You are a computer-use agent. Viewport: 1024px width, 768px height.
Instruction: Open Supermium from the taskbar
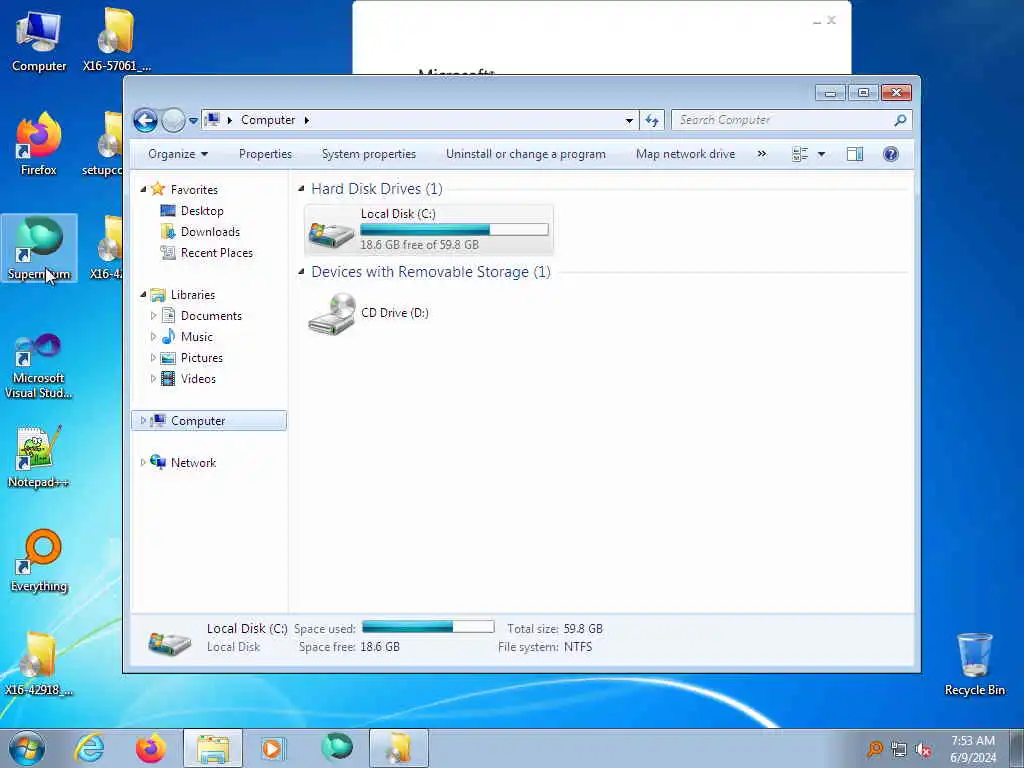click(x=337, y=748)
